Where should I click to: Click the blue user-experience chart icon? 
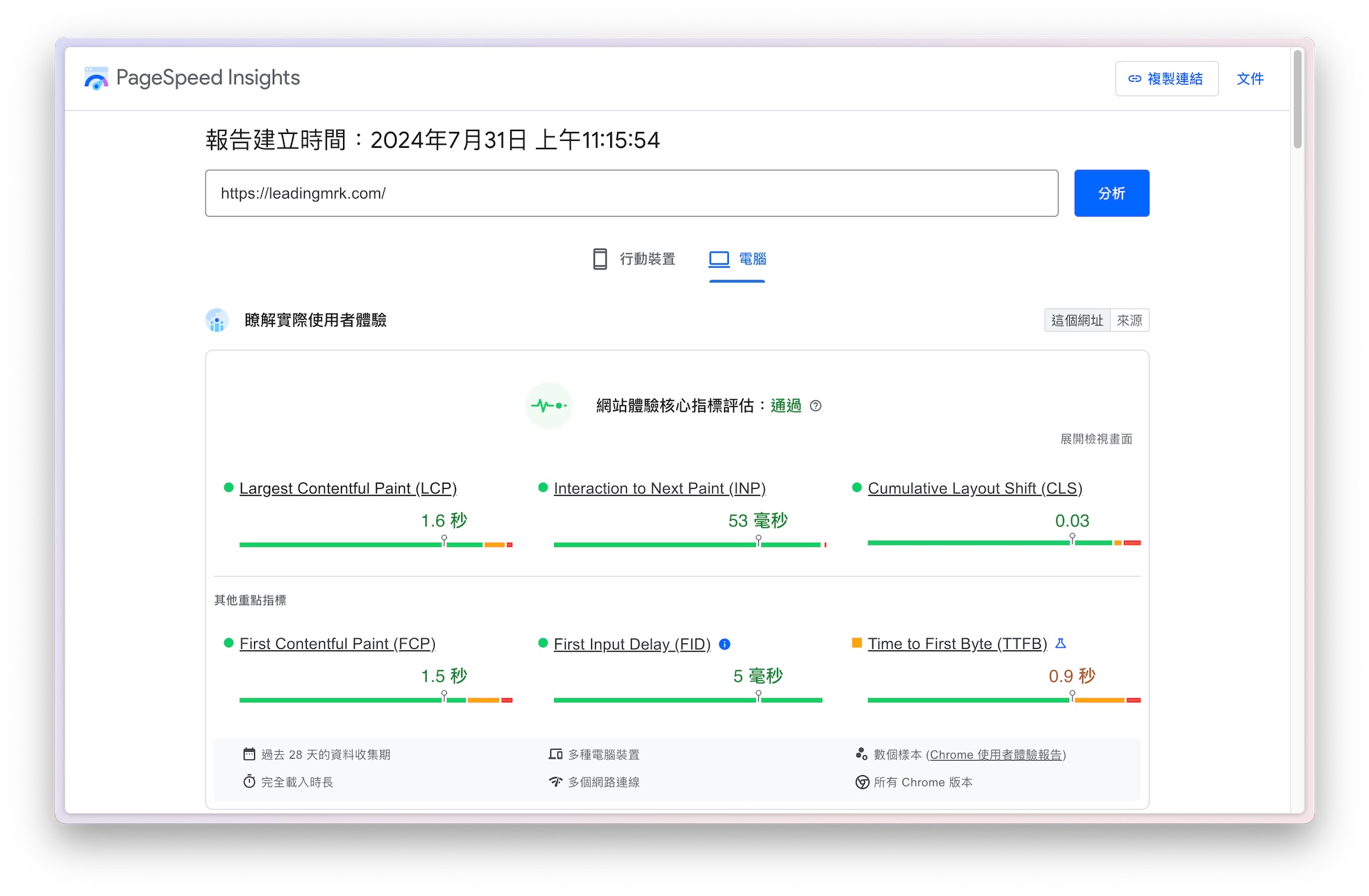point(217,320)
